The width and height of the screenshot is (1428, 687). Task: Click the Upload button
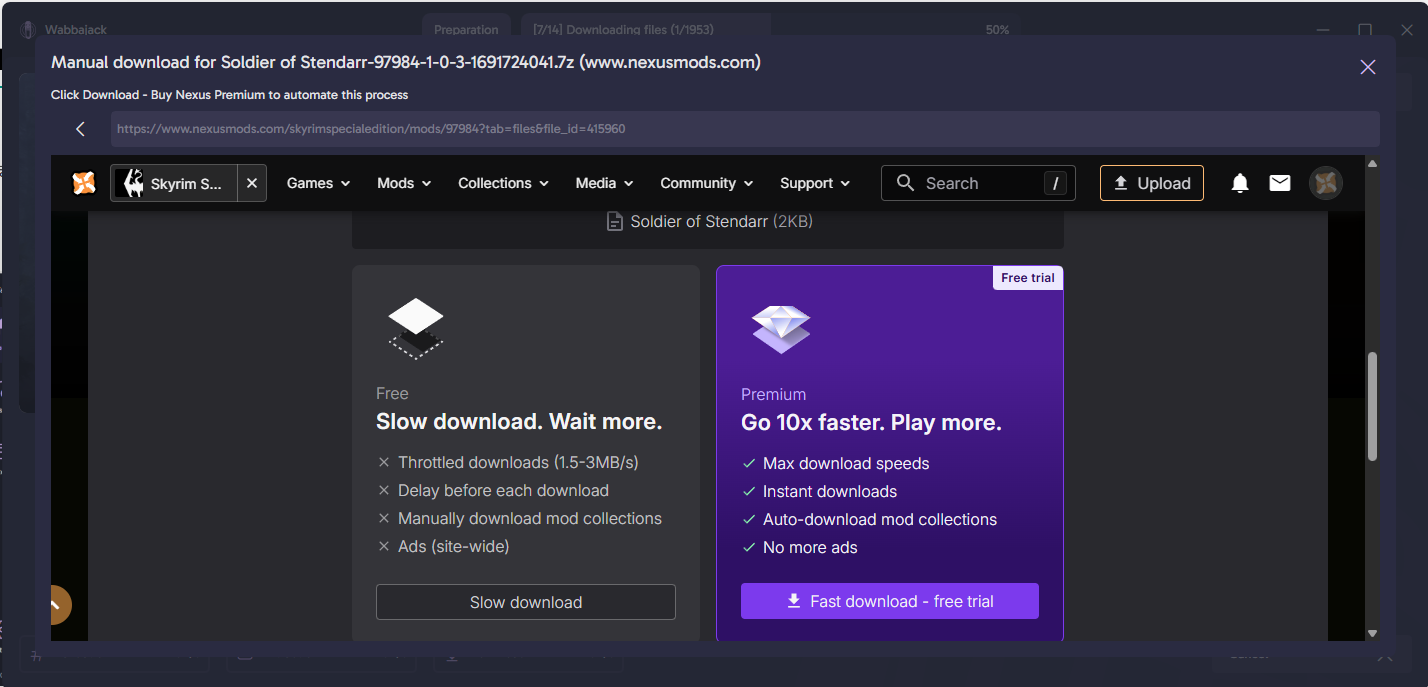(x=1151, y=183)
